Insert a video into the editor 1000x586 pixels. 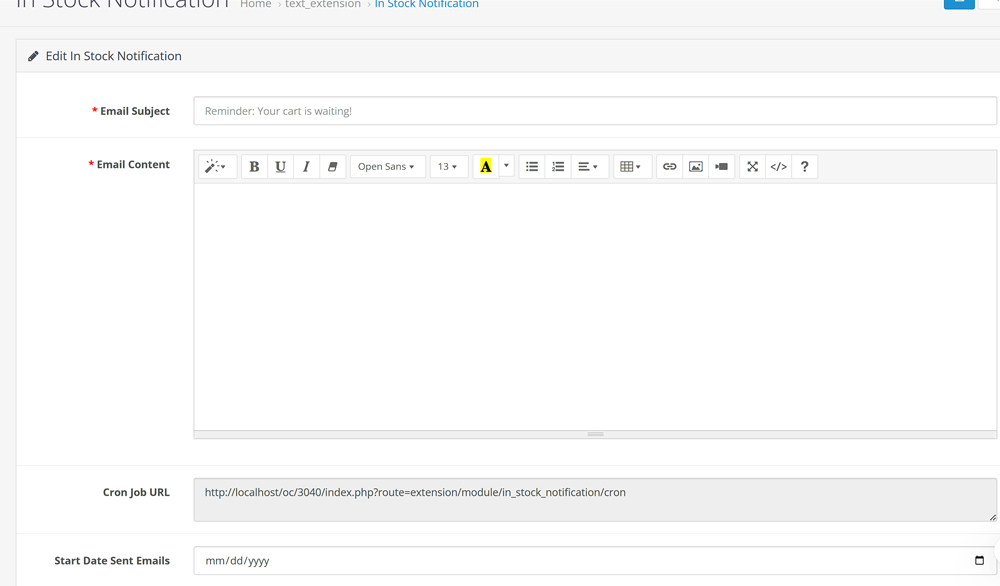721,167
